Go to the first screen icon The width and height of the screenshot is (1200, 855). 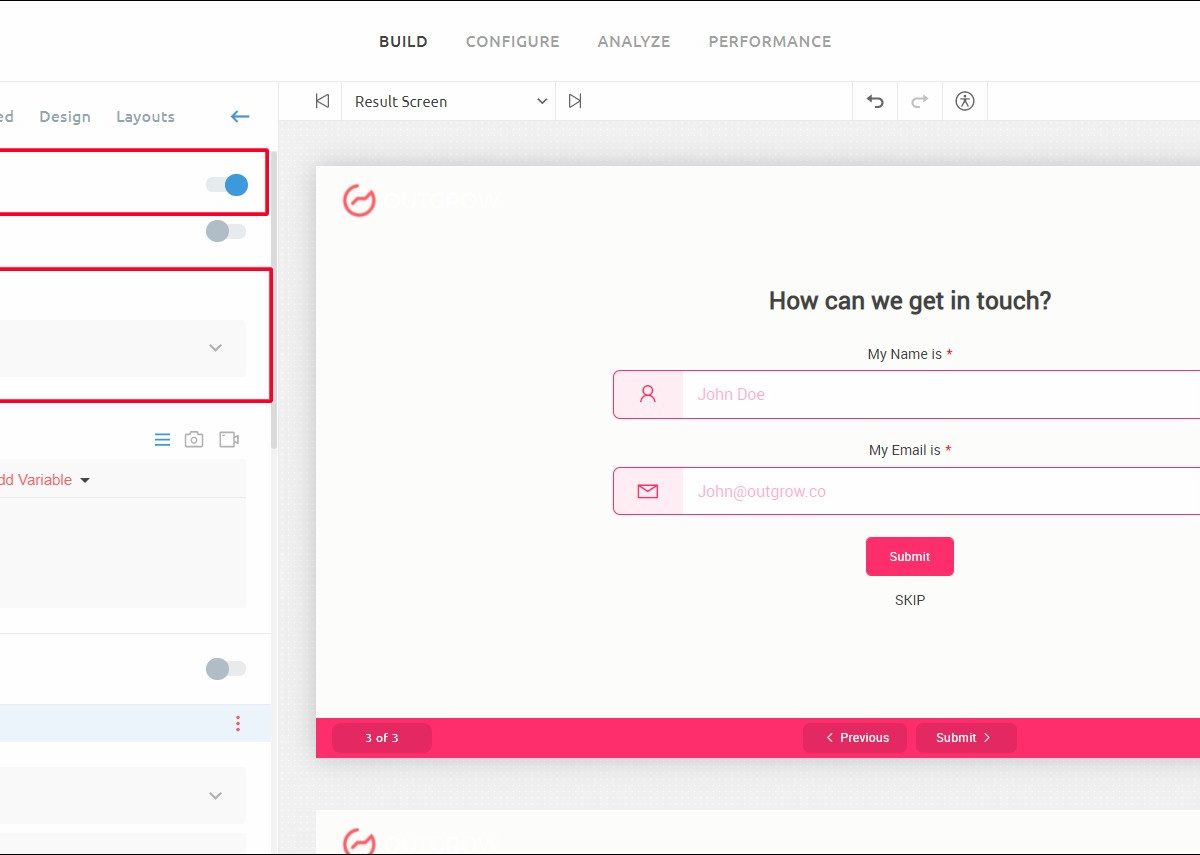pos(322,101)
